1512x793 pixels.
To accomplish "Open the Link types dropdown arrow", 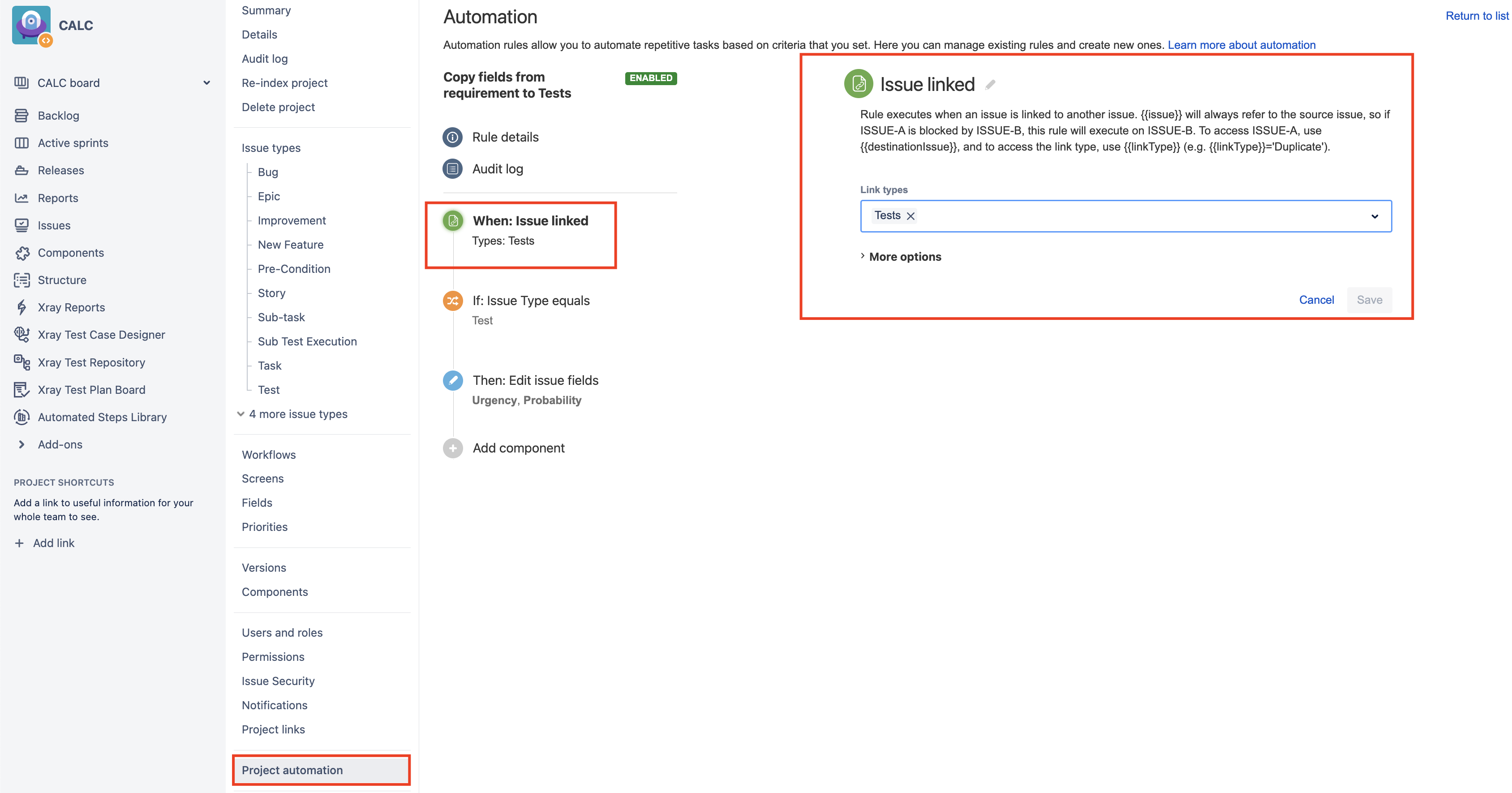I will click(x=1374, y=216).
